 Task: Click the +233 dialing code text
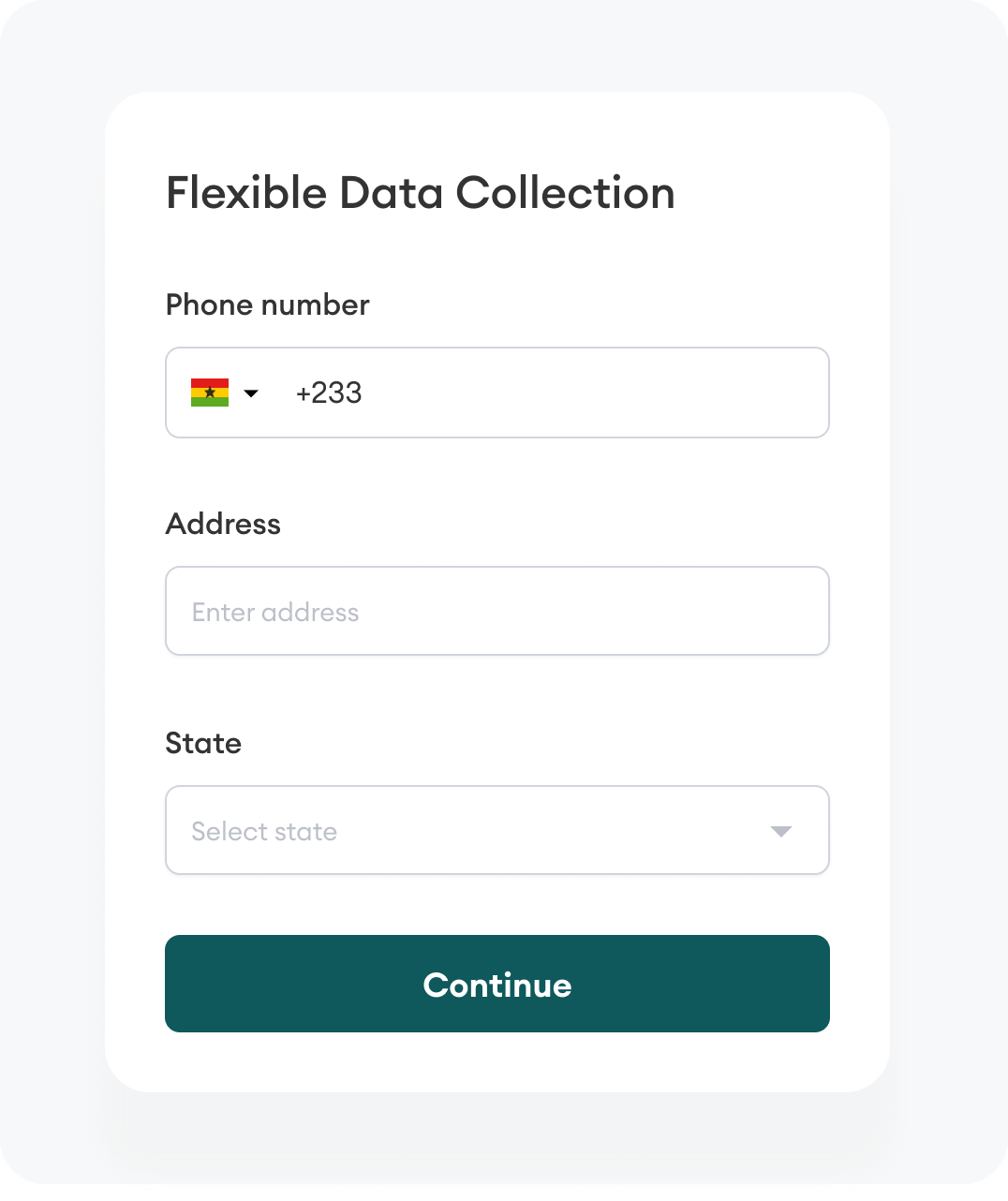[329, 393]
